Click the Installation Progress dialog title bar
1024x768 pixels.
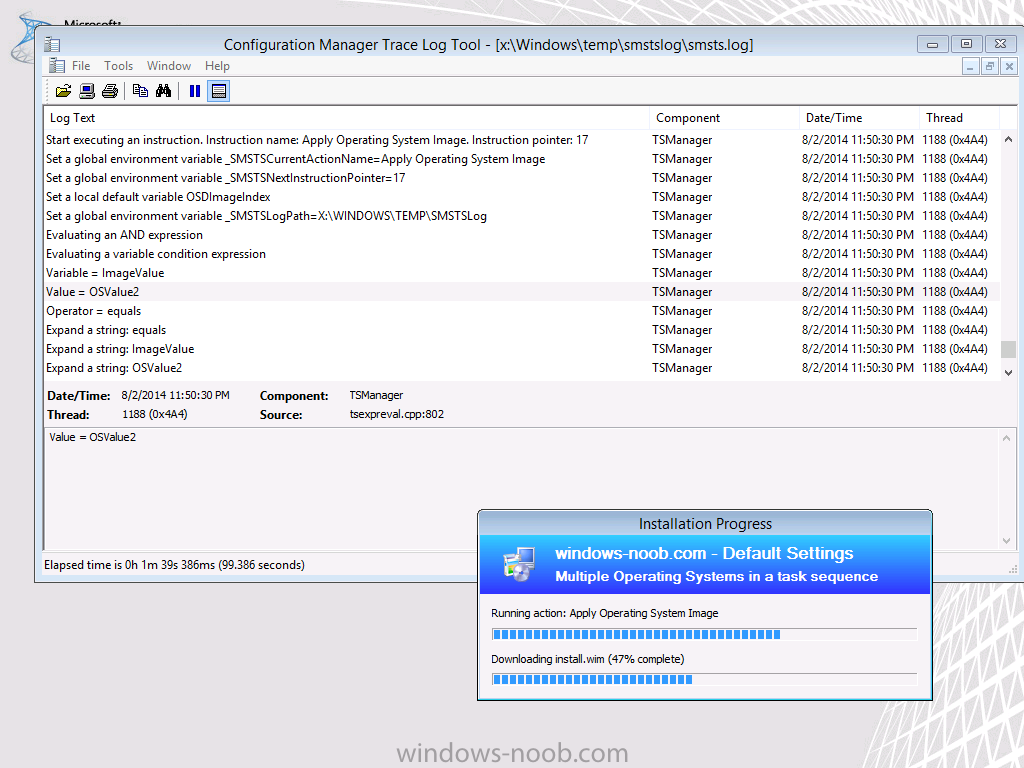coord(705,524)
